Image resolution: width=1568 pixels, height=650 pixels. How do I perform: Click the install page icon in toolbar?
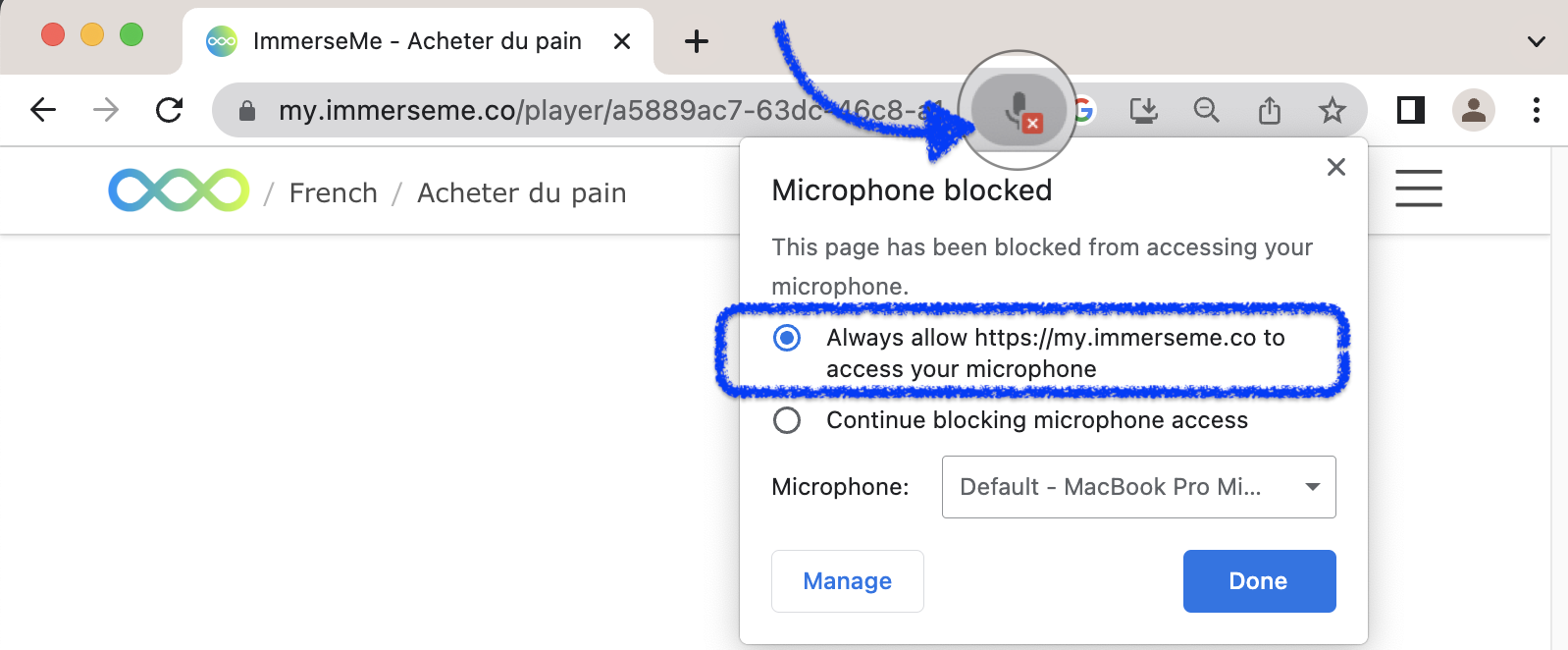[x=1144, y=109]
